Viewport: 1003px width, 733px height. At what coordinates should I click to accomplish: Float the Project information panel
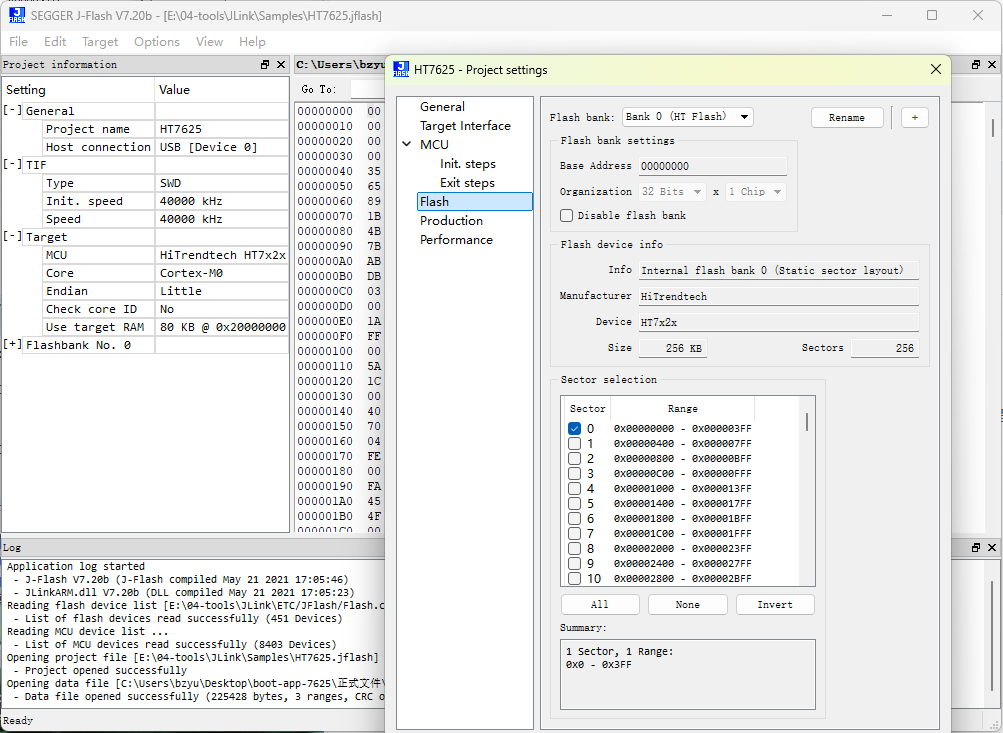(x=265, y=65)
